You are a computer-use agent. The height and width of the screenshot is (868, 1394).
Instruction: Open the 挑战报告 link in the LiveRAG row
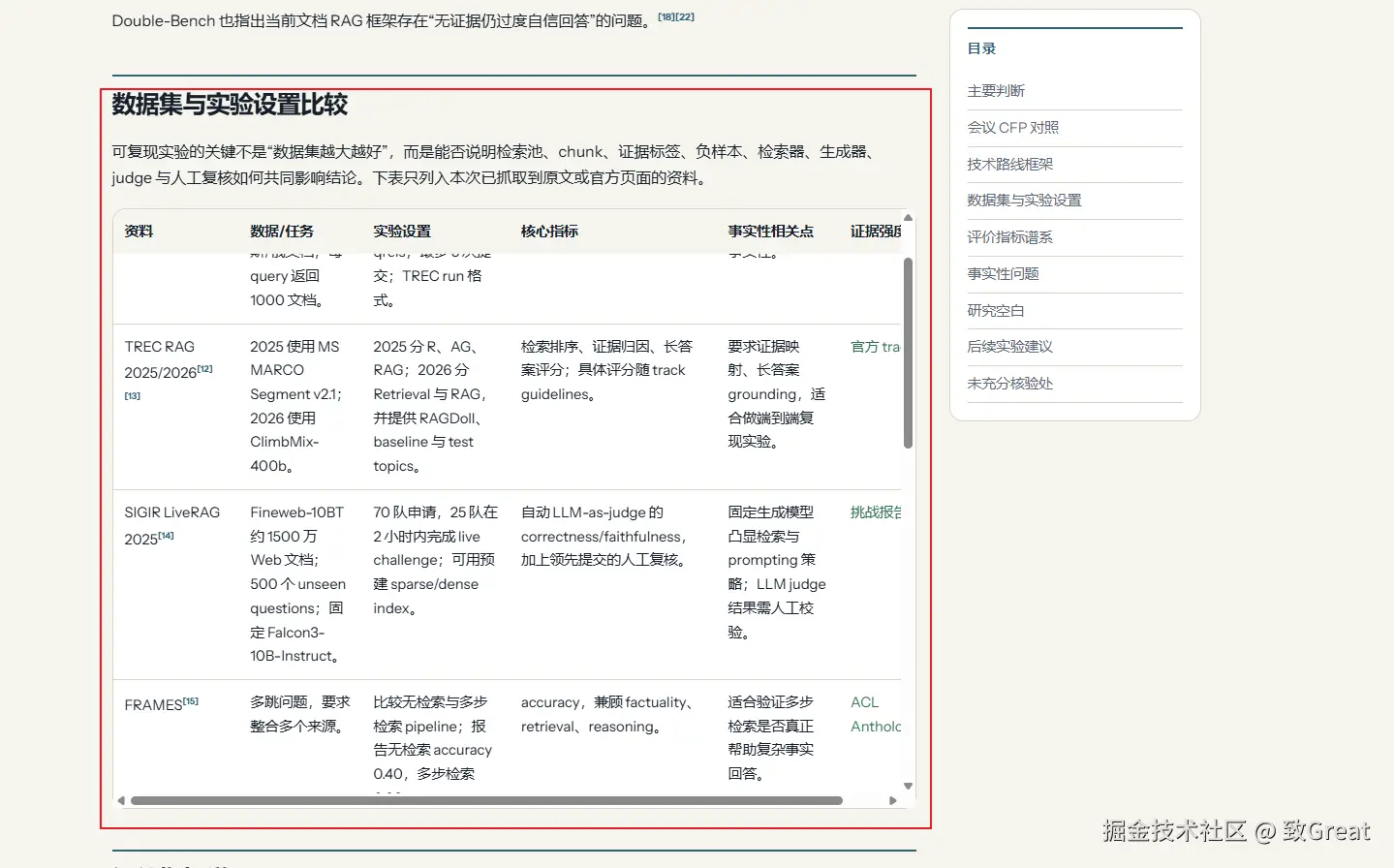point(876,512)
